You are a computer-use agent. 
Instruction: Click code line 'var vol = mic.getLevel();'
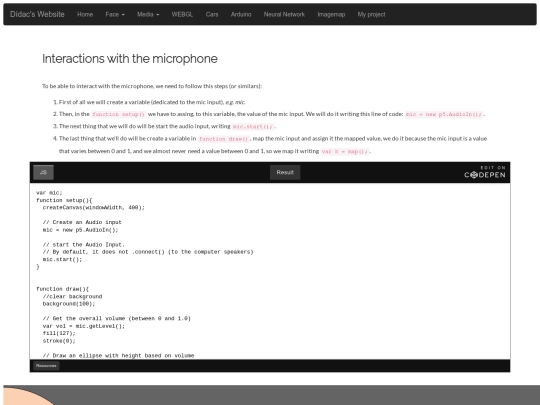(x=84, y=326)
